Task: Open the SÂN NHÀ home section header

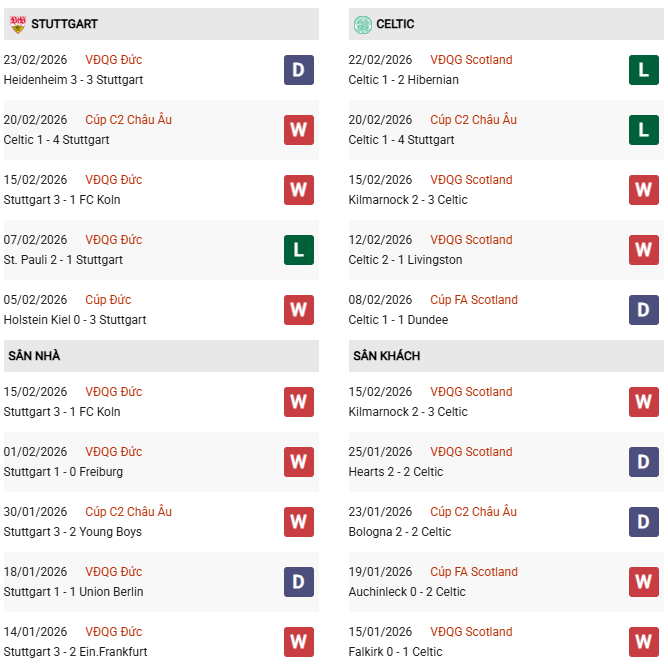Action: (x=33, y=356)
